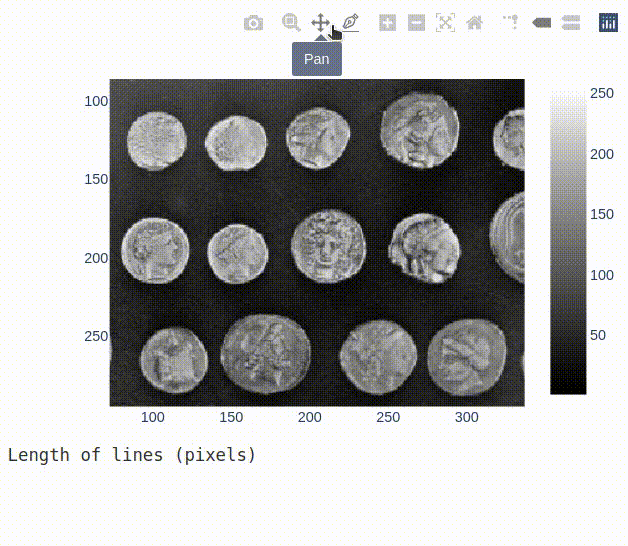Open the Plotly logo link
628x546 pixels.
pos(608,22)
